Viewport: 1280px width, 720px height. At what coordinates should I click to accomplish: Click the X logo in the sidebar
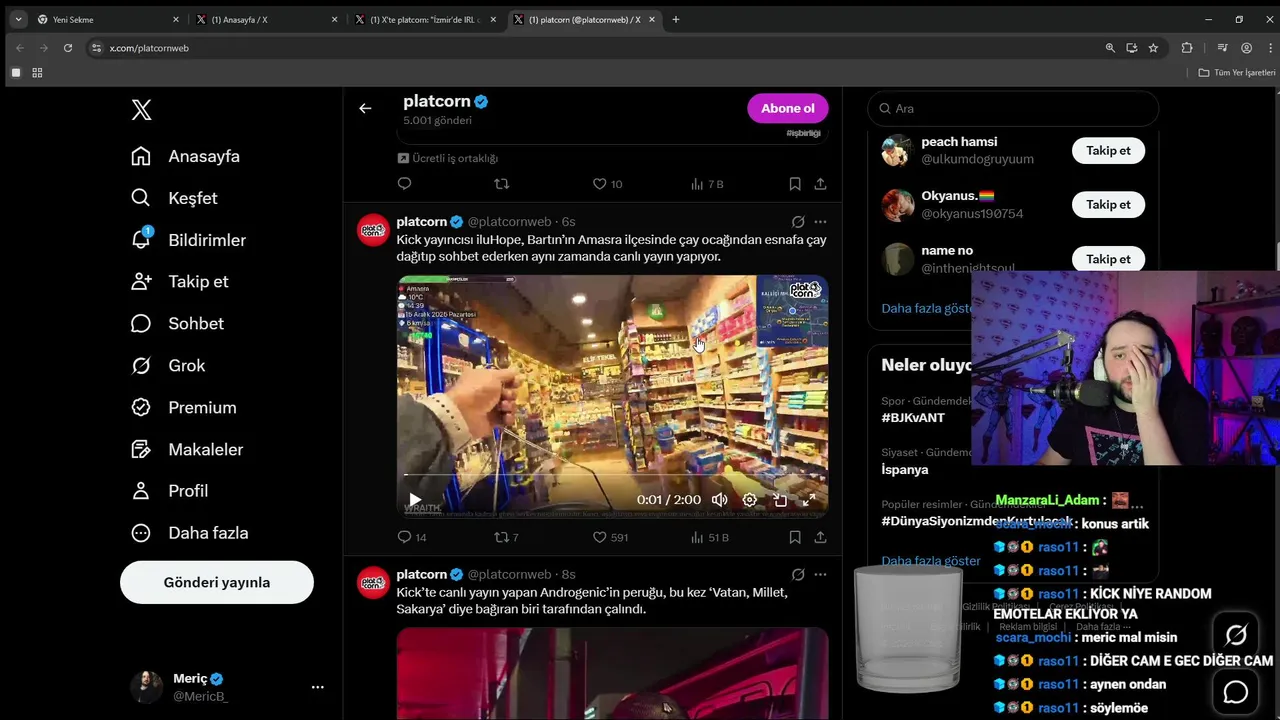tap(142, 109)
